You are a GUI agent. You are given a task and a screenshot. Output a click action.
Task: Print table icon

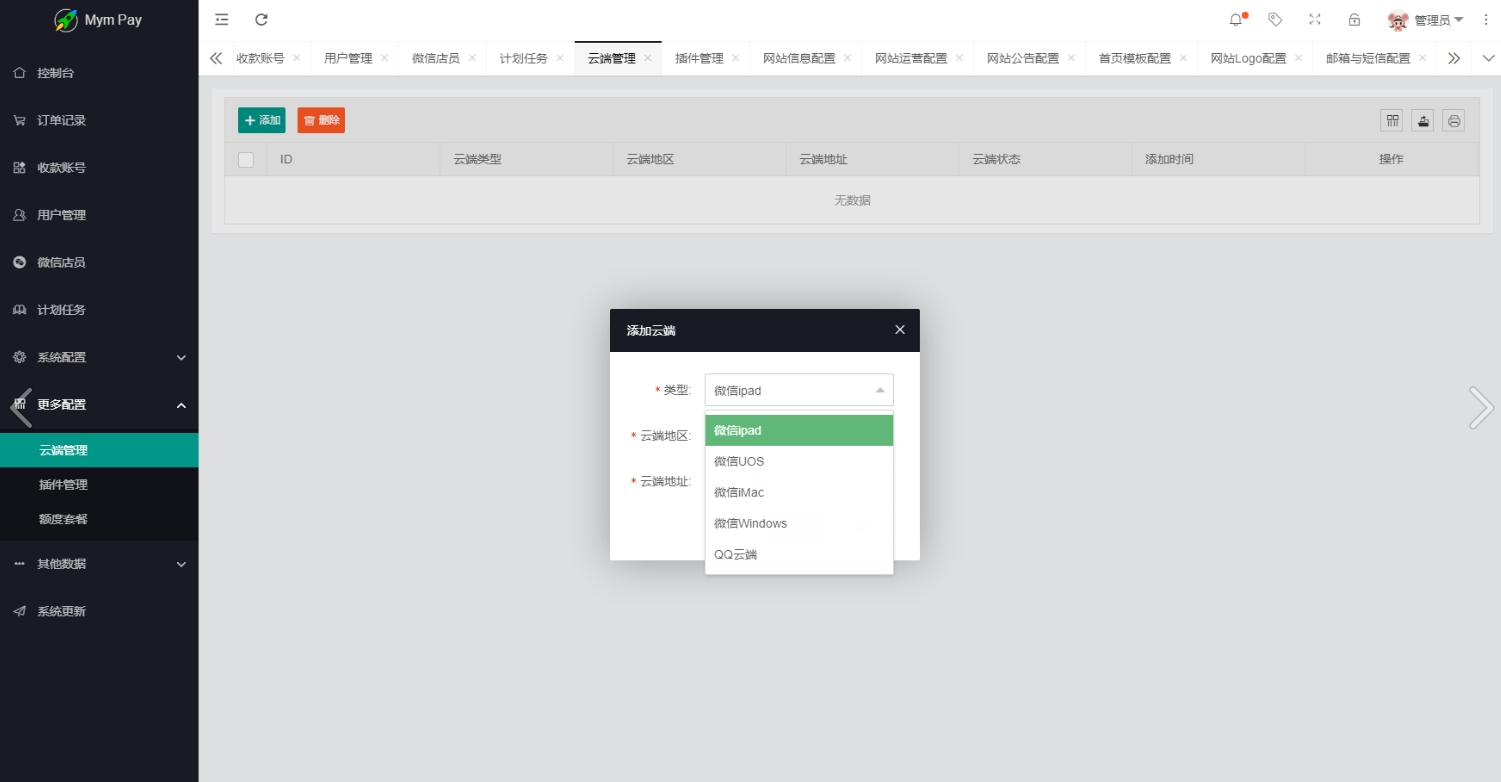point(1454,120)
